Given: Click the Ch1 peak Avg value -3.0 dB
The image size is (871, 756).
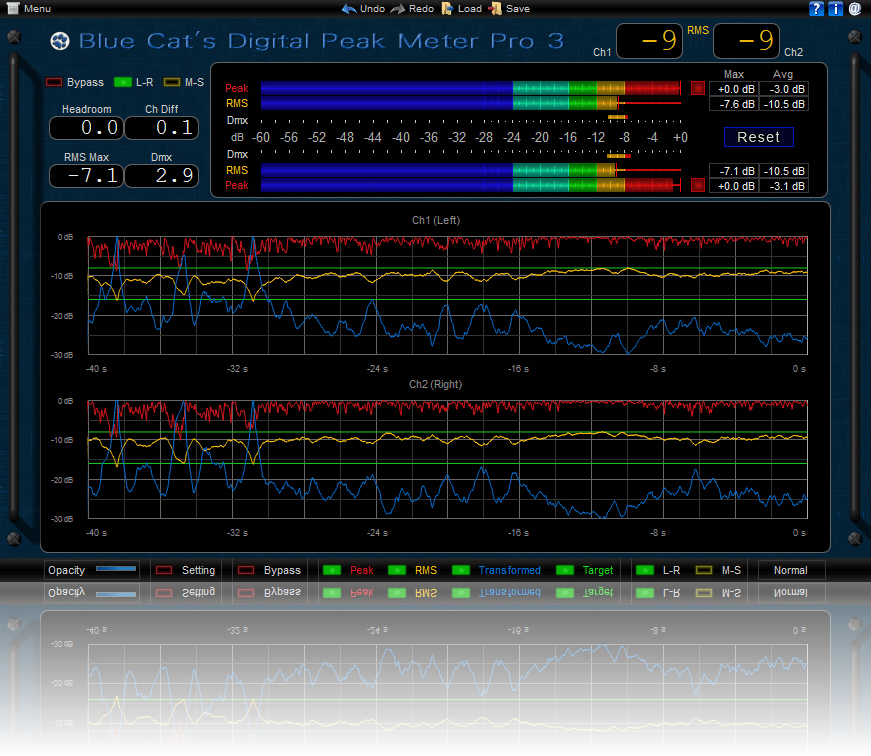Looking at the screenshot, I should tap(784, 89).
